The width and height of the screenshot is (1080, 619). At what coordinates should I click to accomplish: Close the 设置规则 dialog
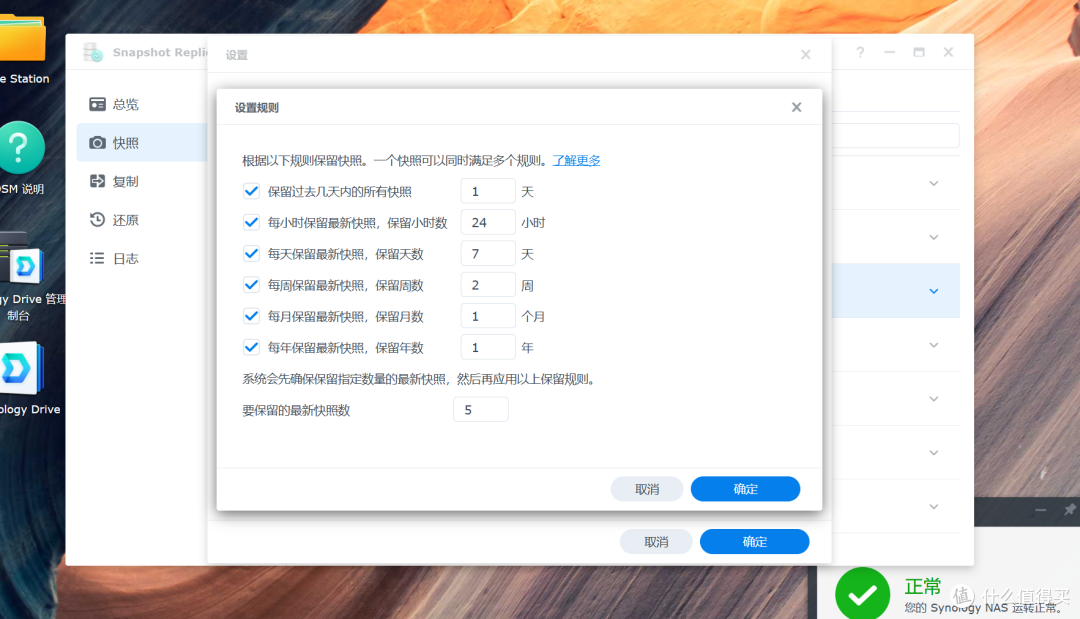pos(796,107)
